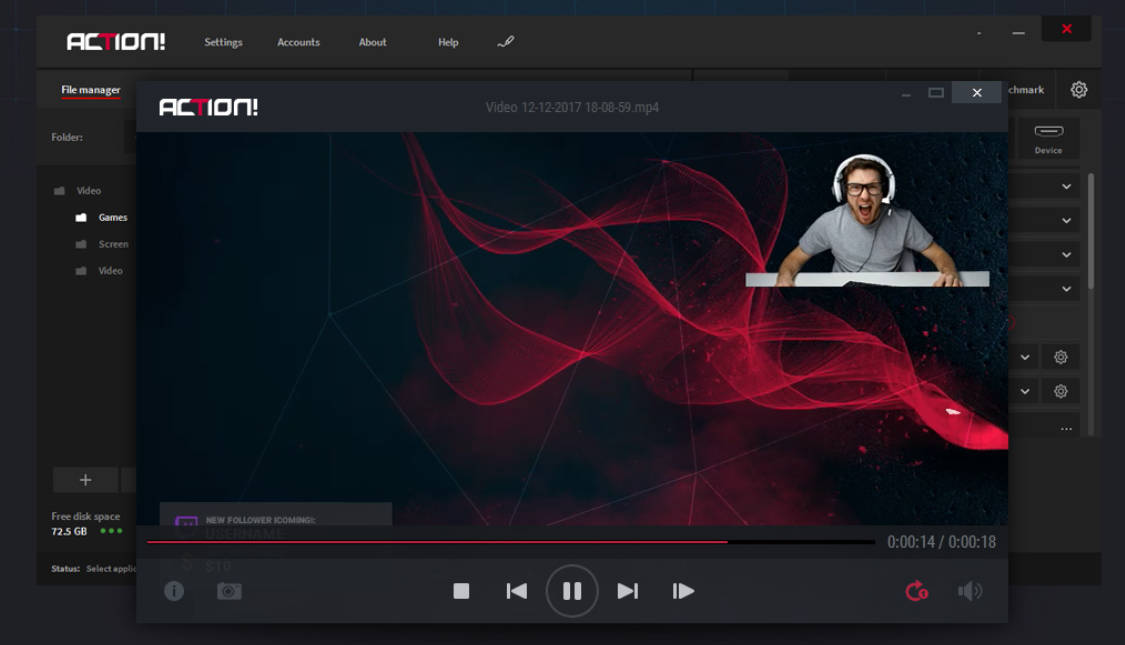Open the Accounts menu
The width and height of the screenshot is (1125, 645).
(298, 42)
